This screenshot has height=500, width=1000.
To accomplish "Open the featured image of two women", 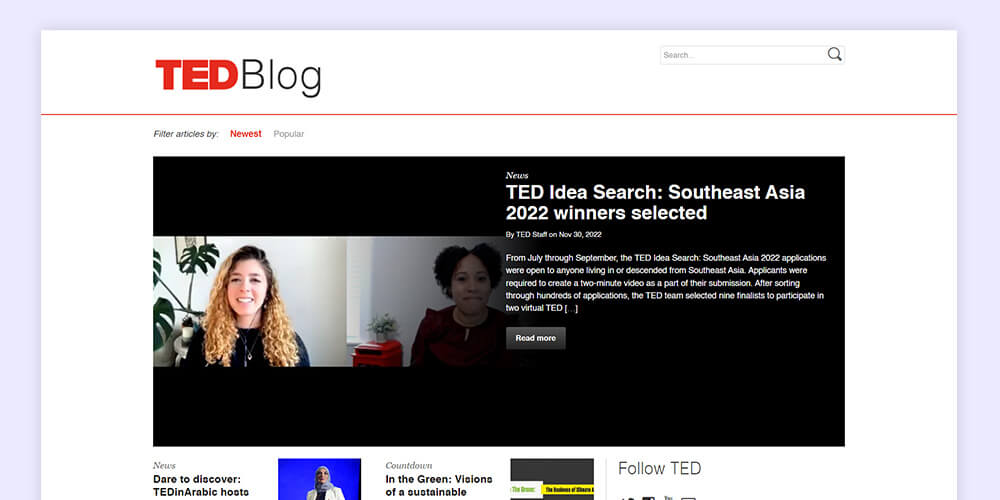I will click(328, 302).
